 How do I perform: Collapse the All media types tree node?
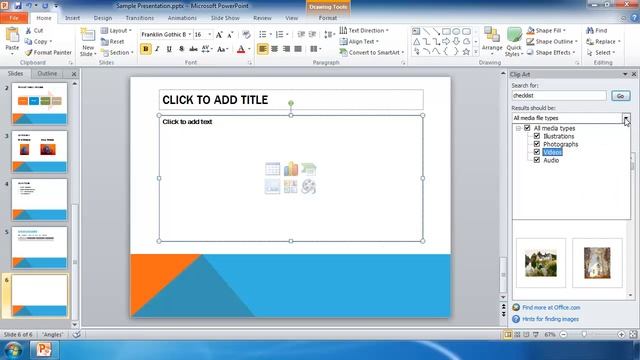tap(518, 129)
